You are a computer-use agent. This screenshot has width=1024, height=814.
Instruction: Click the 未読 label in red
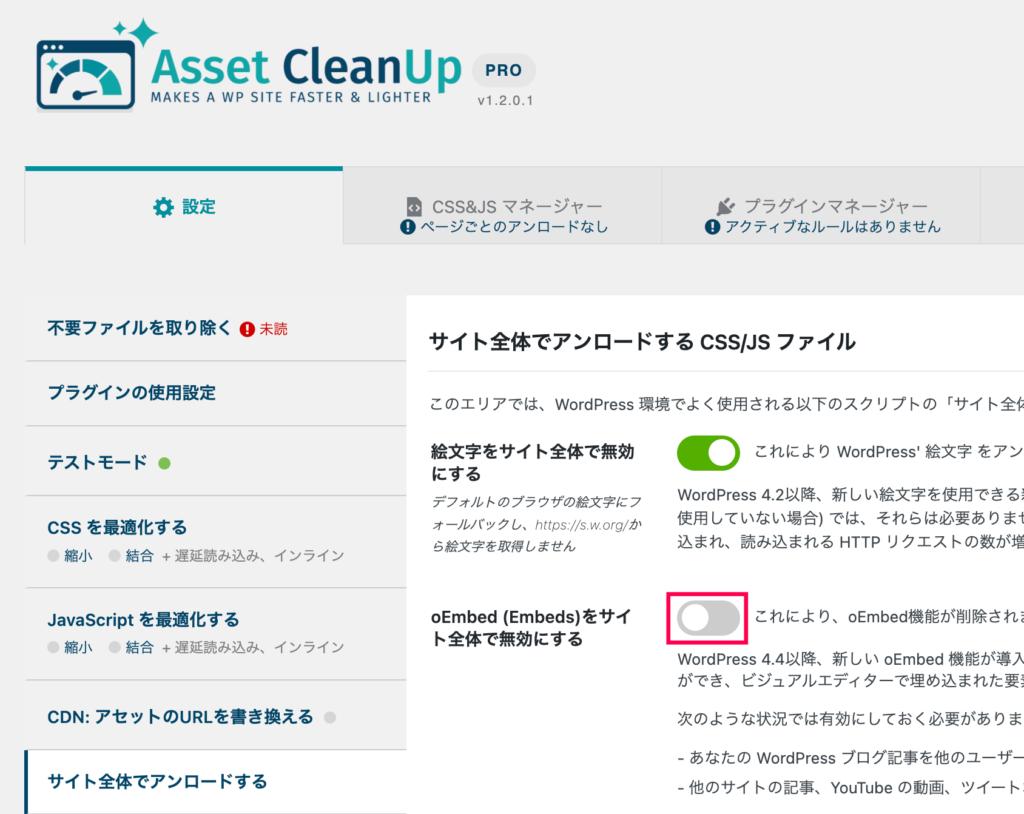click(x=274, y=329)
